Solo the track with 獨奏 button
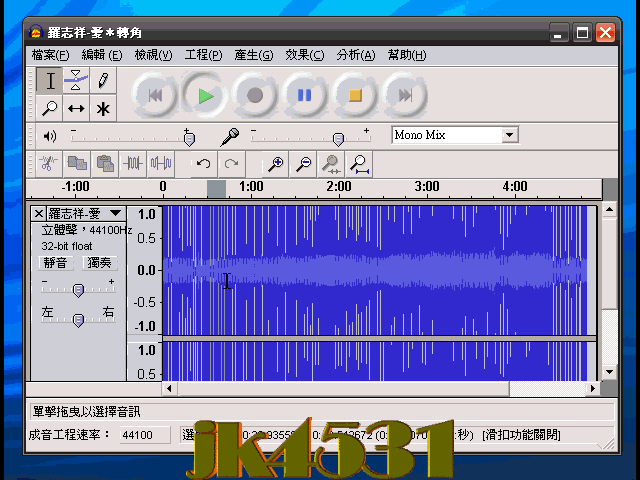 (x=100, y=262)
